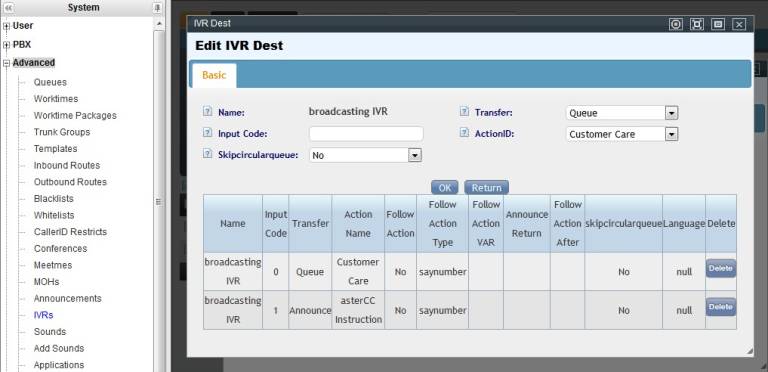Click the help icon beside Name
Screen dimensions: 768x372
click(x=207, y=112)
